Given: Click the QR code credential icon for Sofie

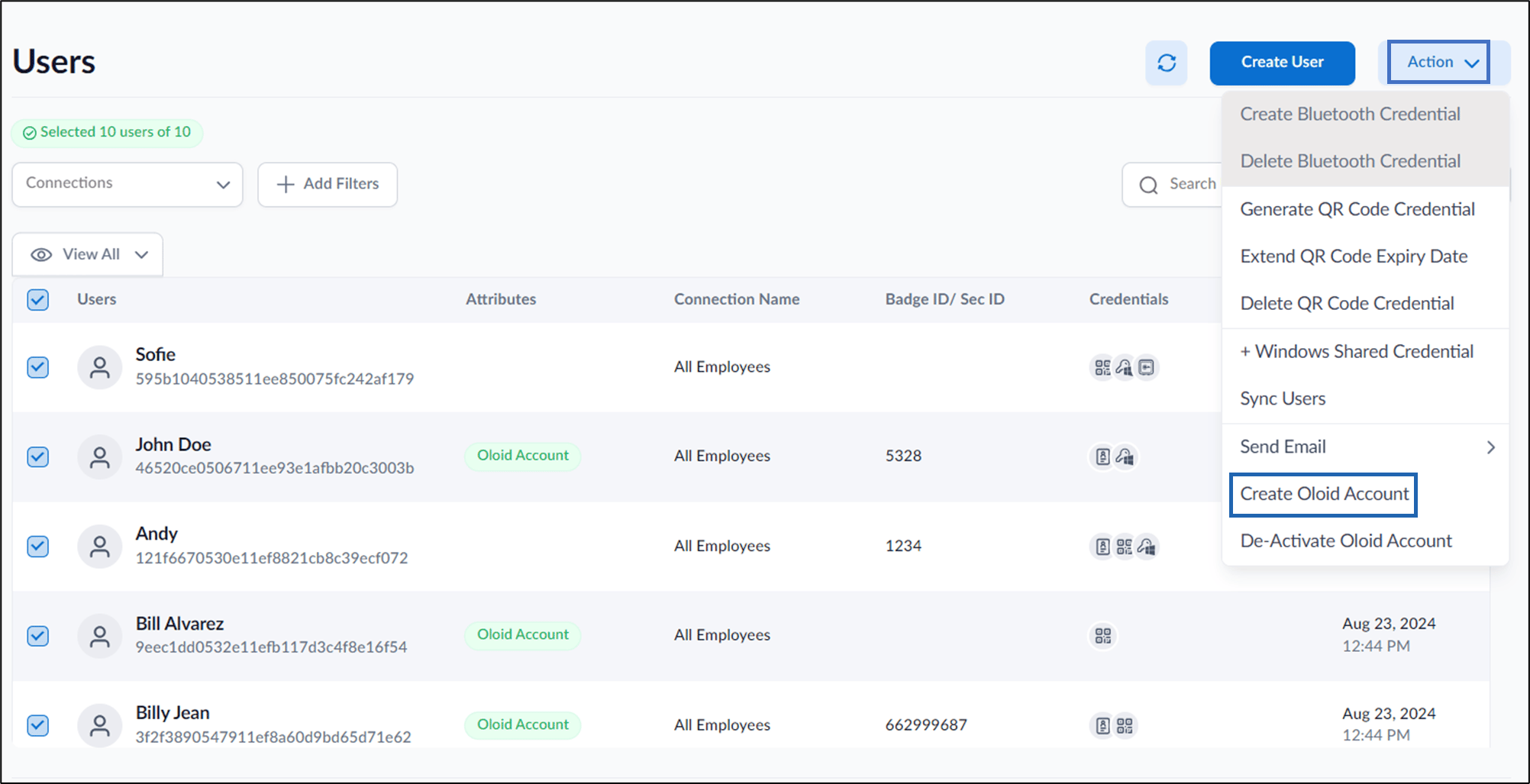Looking at the screenshot, I should pos(1102,368).
